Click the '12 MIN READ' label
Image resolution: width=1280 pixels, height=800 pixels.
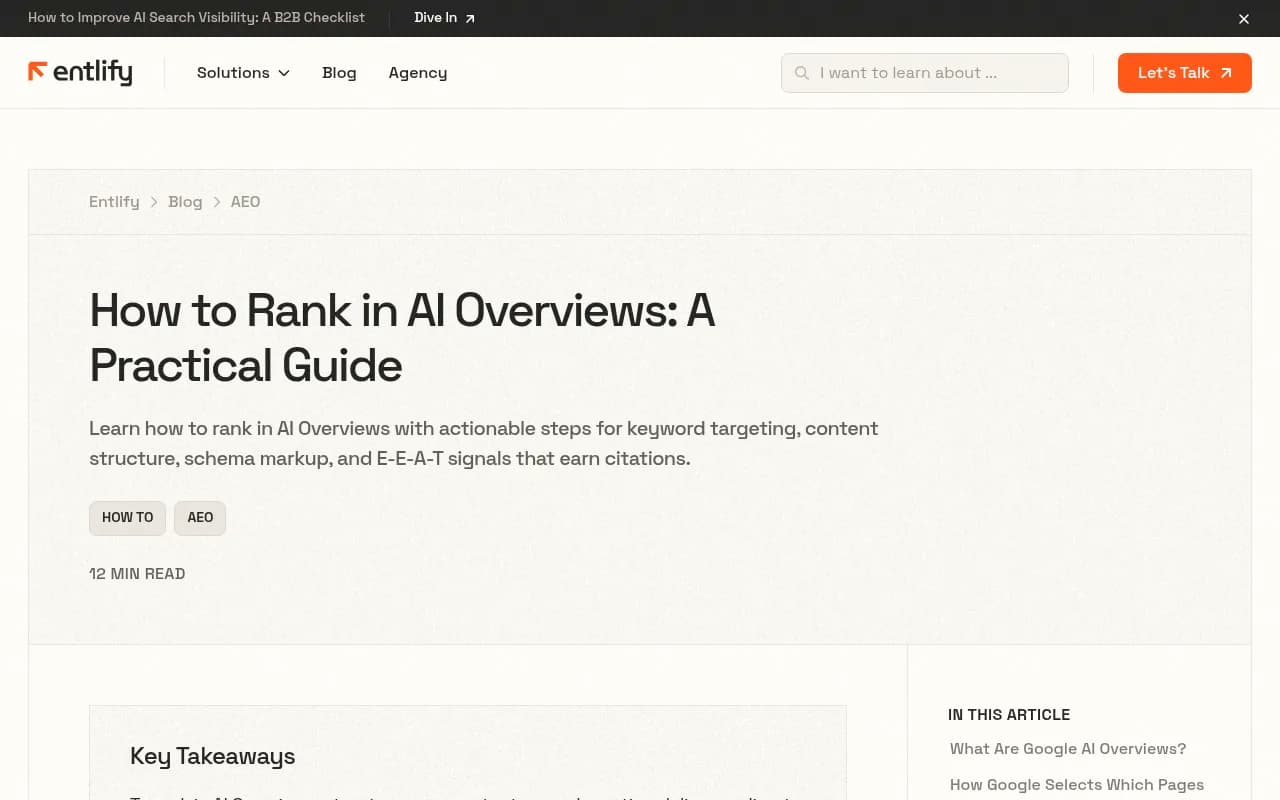(x=137, y=574)
